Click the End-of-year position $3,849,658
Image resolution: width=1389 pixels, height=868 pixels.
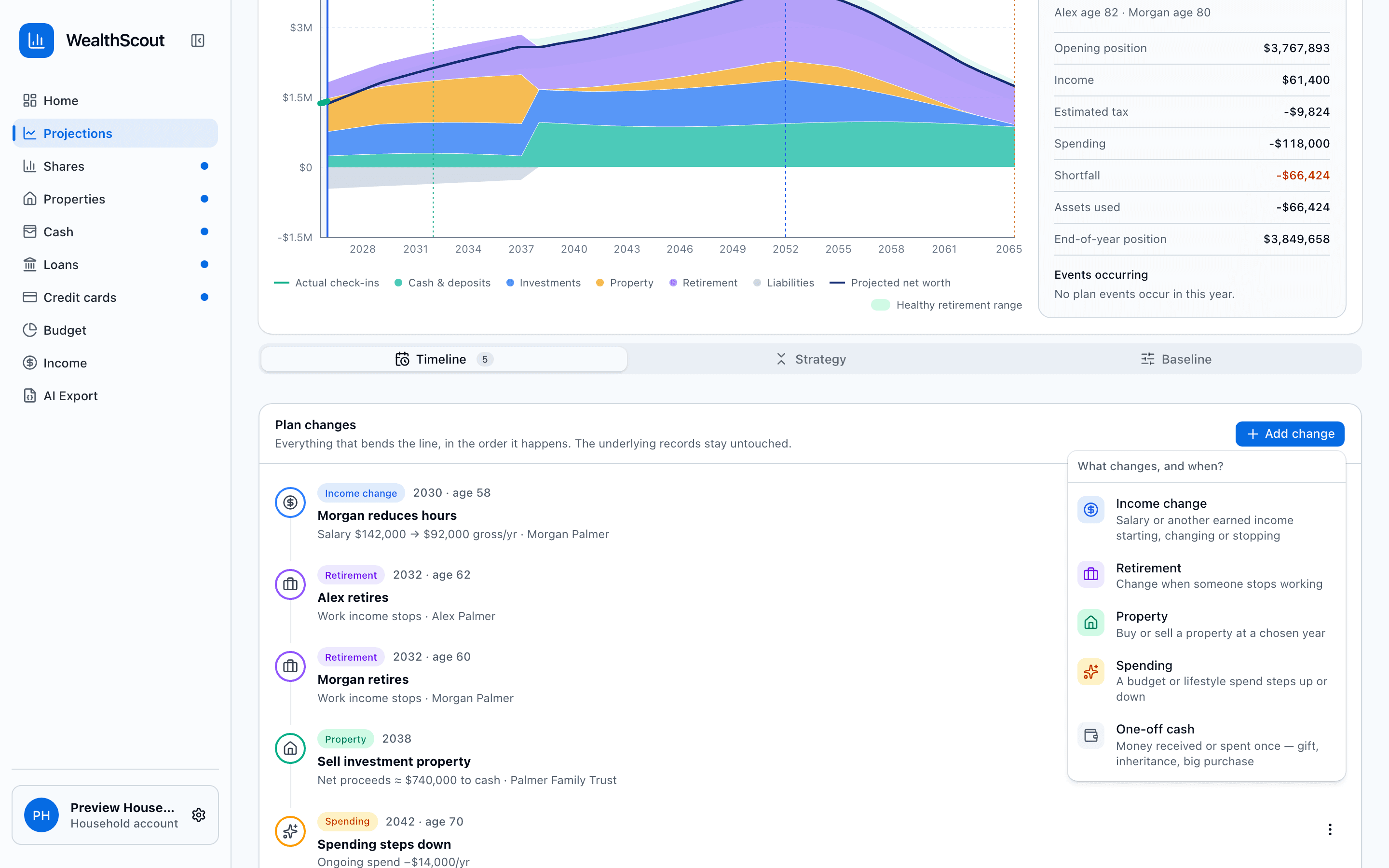point(1296,239)
